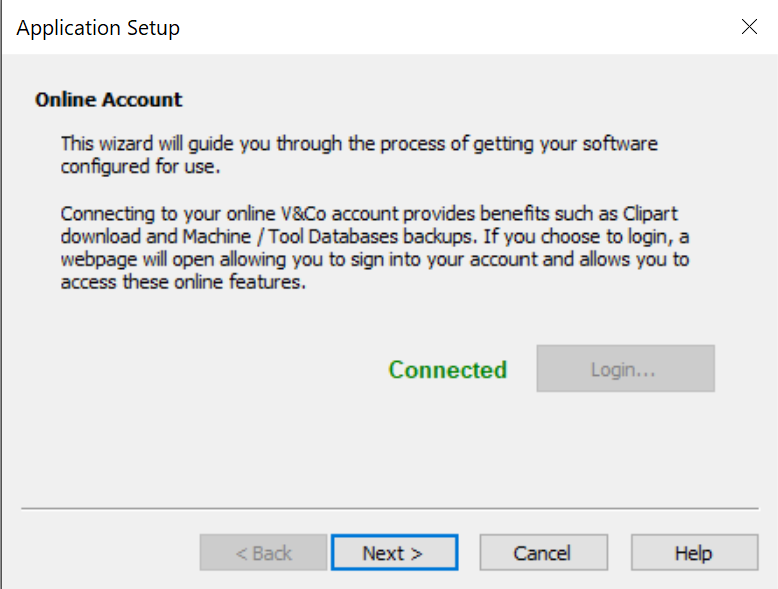
Task: Click the greyed-out Login... button
Action: coord(625,369)
